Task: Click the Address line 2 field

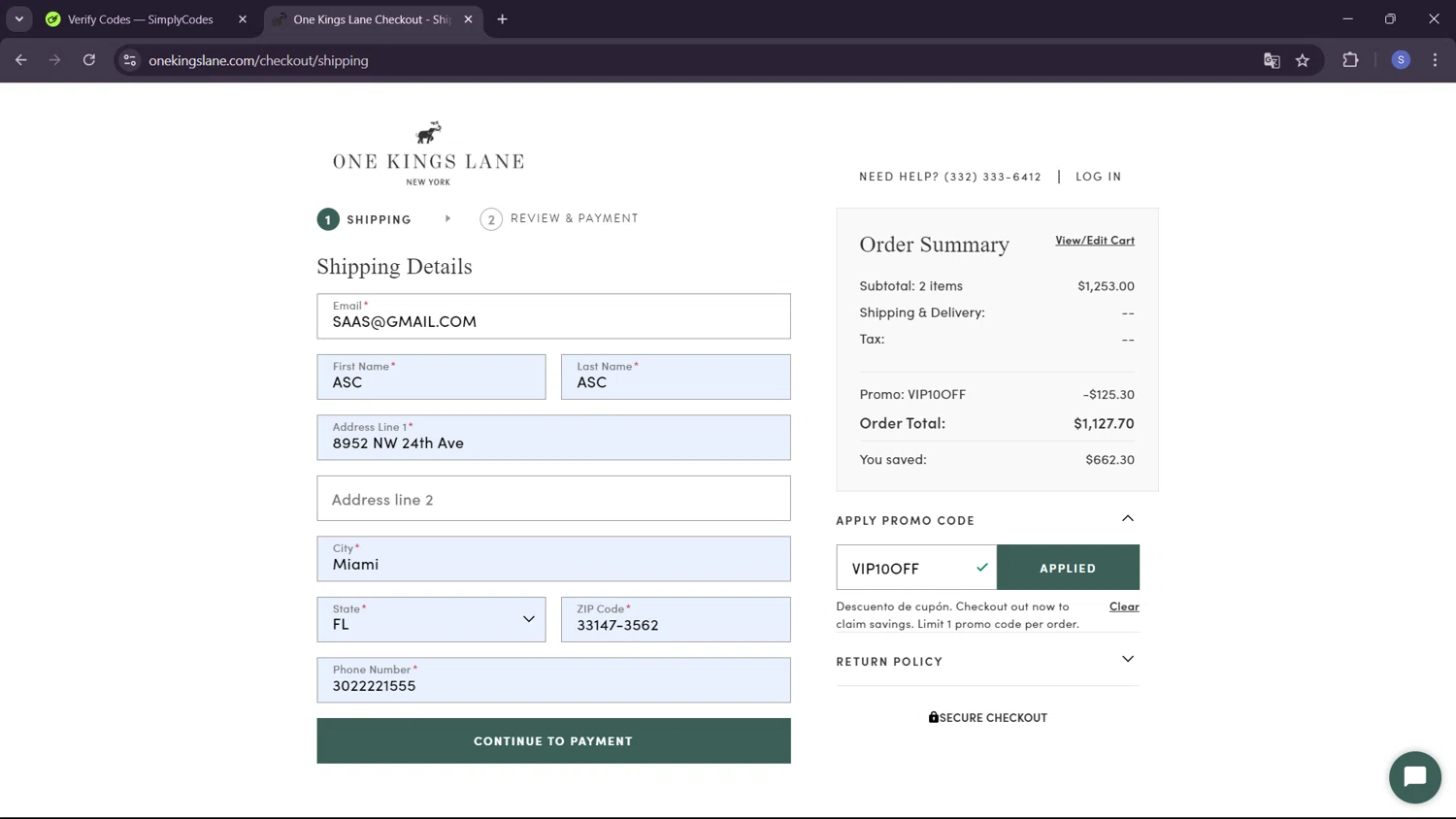Action: (553, 499)
